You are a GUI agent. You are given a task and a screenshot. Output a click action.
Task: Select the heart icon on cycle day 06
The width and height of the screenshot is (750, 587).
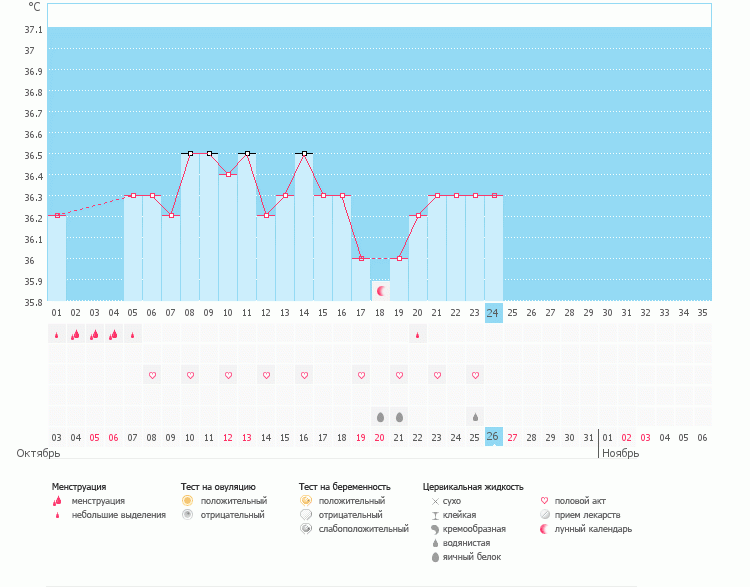tap(152, 376)
